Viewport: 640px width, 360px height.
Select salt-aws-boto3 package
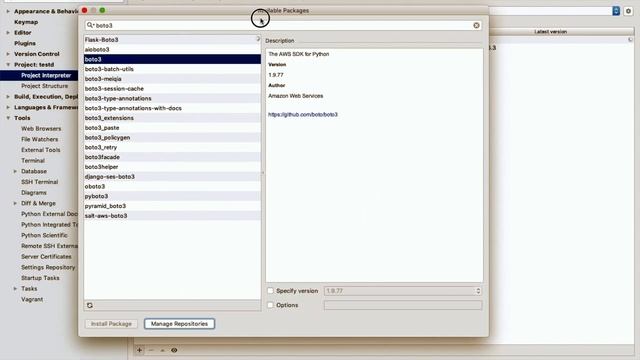(x=172, y=216)
